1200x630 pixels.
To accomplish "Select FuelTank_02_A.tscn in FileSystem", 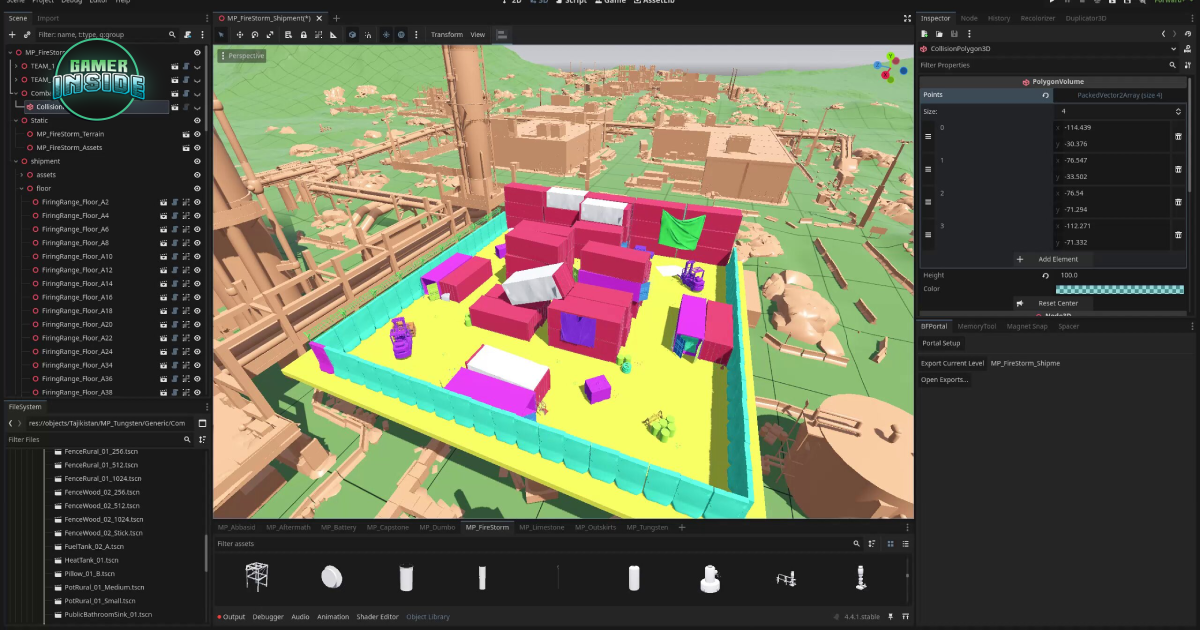I will 94,547.
